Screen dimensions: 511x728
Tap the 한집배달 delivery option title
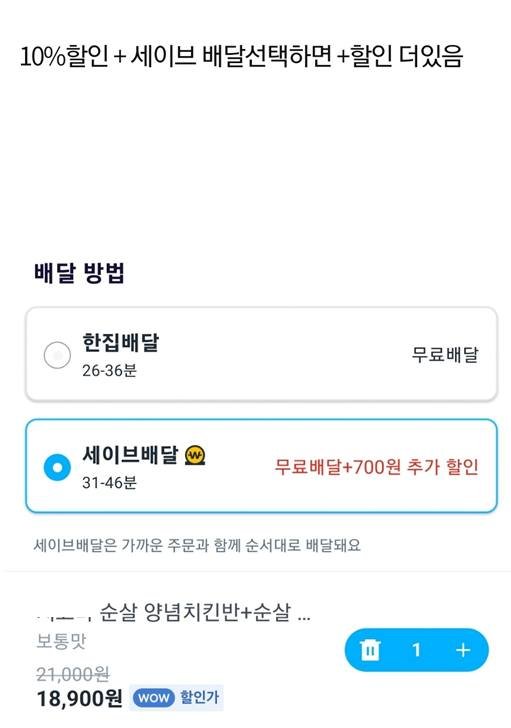(x=120, y=343)
